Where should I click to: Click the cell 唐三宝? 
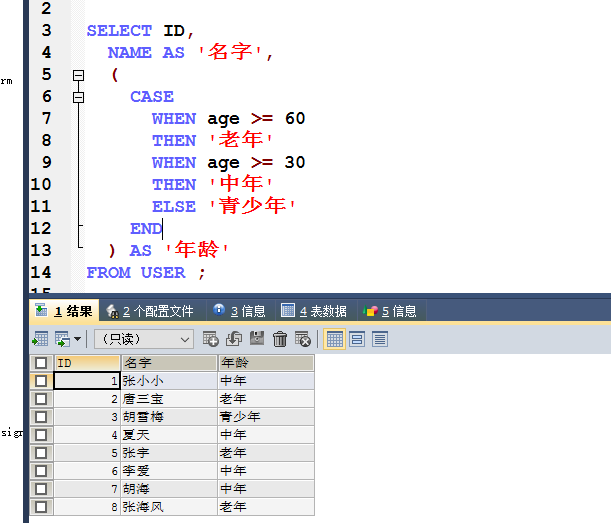click(169, 399)
